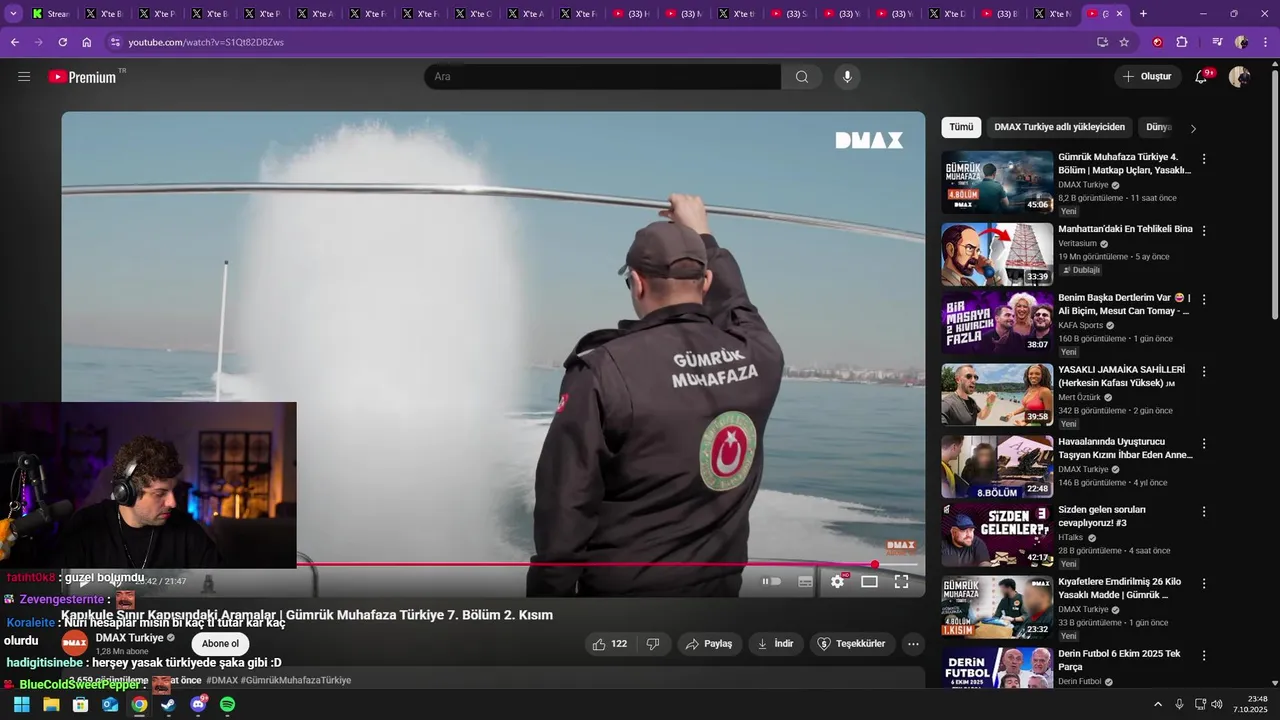Click the Paylaş share button
The image size is (1280, 720).
(x=709, y=644)
